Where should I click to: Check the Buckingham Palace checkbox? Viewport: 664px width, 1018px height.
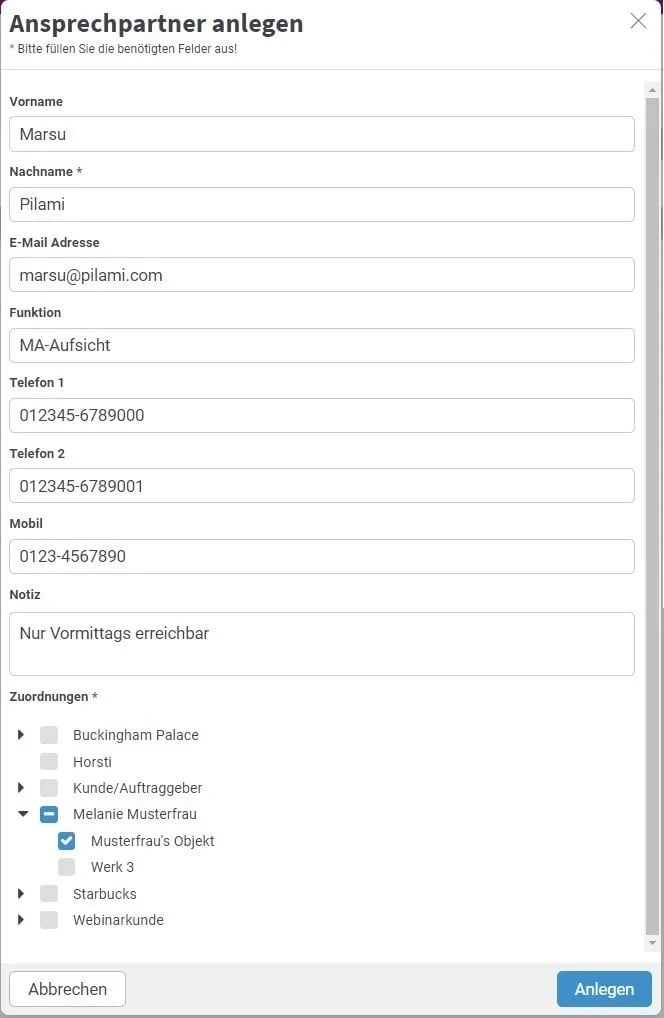(49, 735)
